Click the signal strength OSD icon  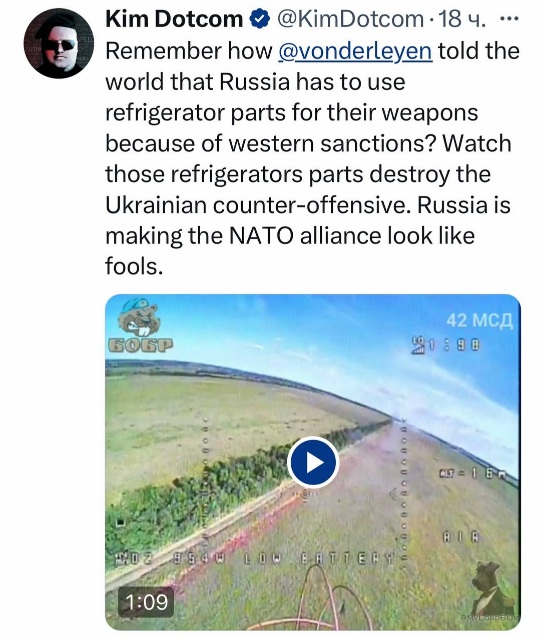(417, 345)
